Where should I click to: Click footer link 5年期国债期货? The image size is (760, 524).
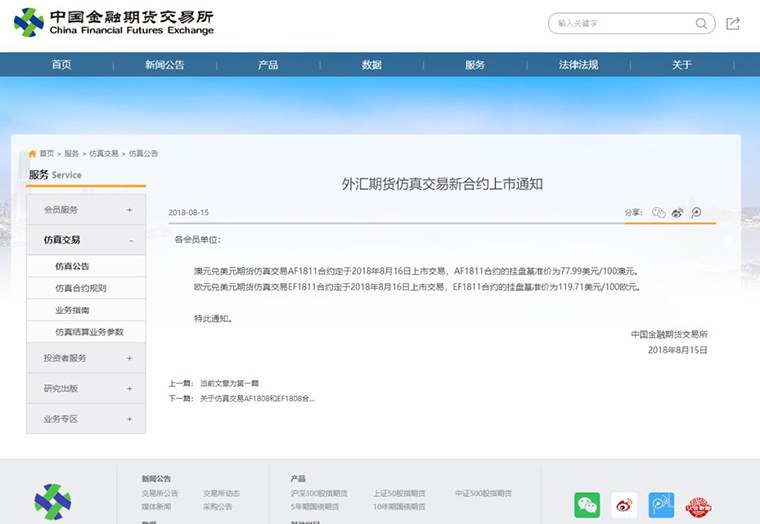[x=315, y=507]
